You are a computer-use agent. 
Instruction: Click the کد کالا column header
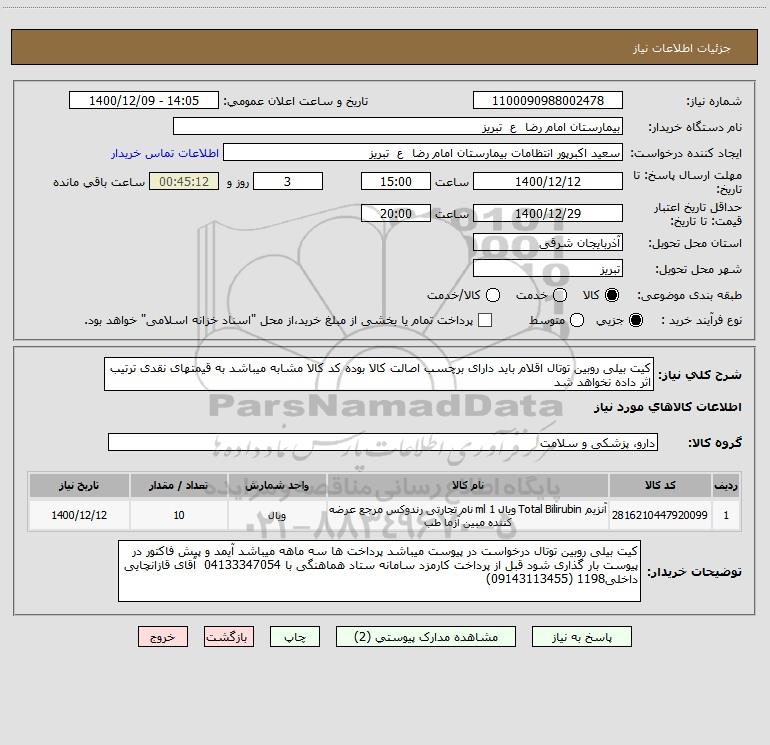pos(660,486)
